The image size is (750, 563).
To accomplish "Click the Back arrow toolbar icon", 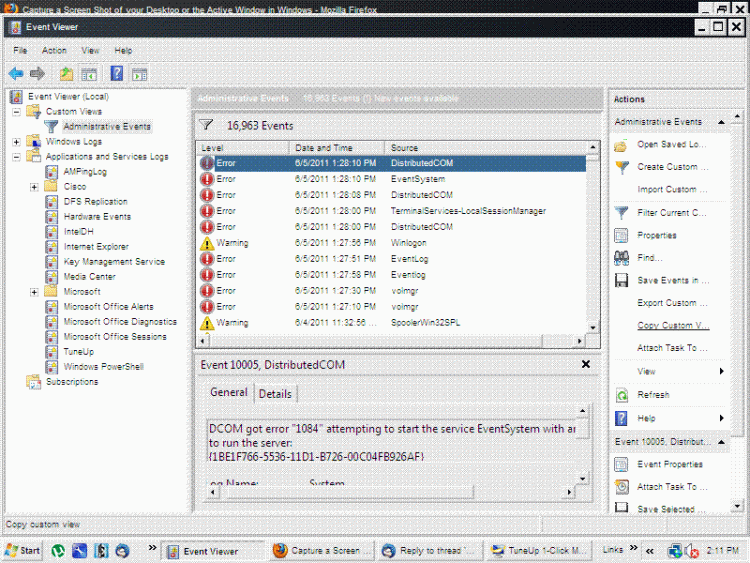I will [16, 74].
